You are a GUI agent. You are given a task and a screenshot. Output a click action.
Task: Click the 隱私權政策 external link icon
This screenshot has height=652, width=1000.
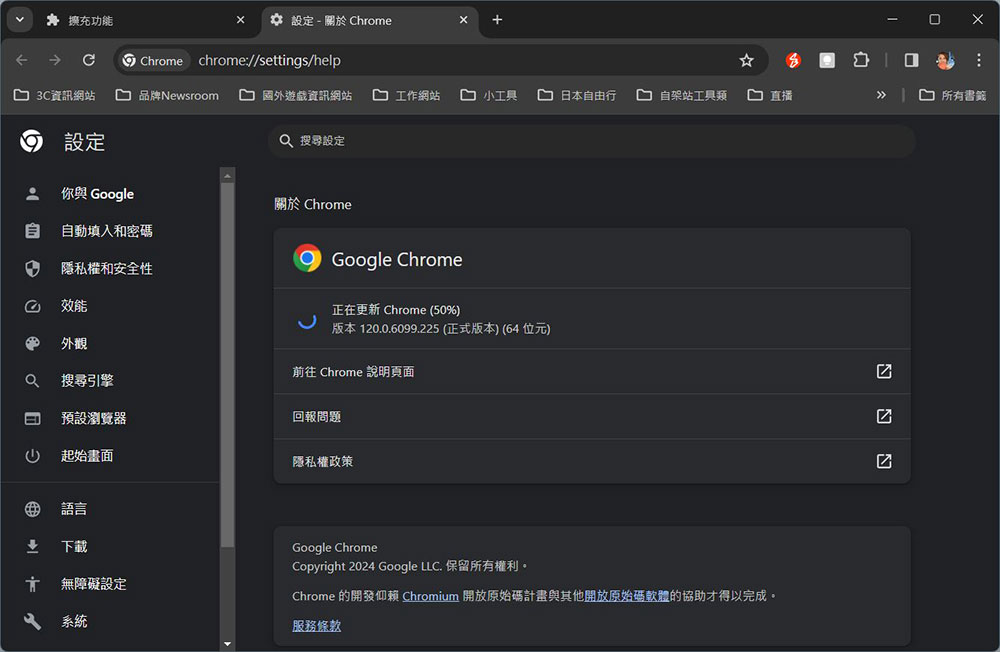(884, 461)
